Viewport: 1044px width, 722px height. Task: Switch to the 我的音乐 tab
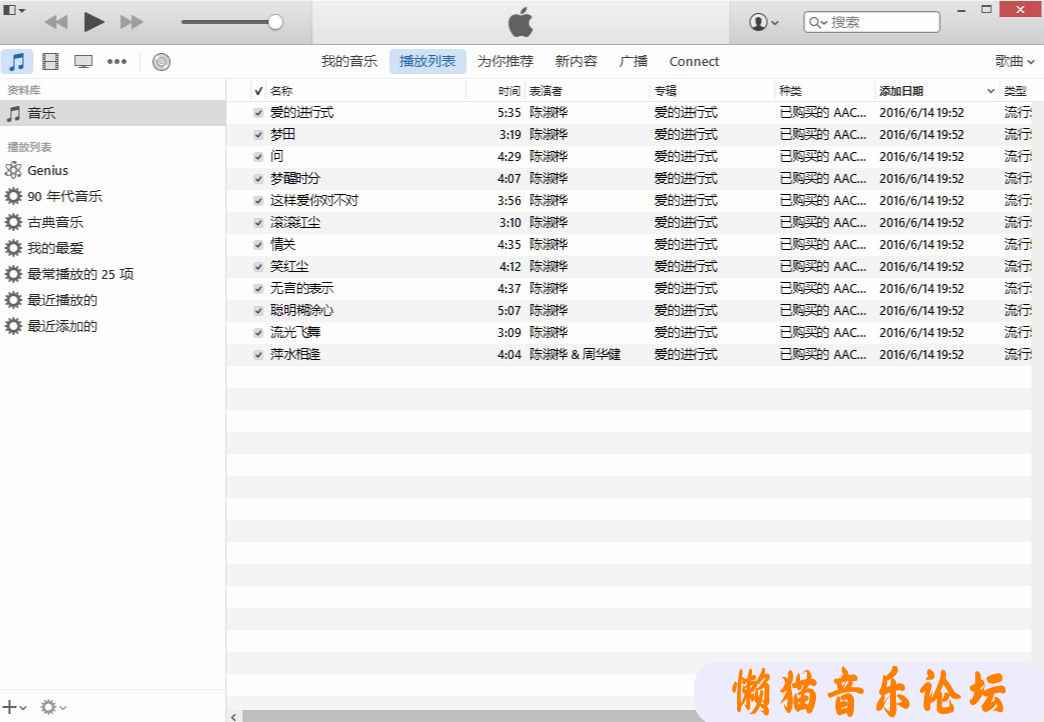point(349,62)
